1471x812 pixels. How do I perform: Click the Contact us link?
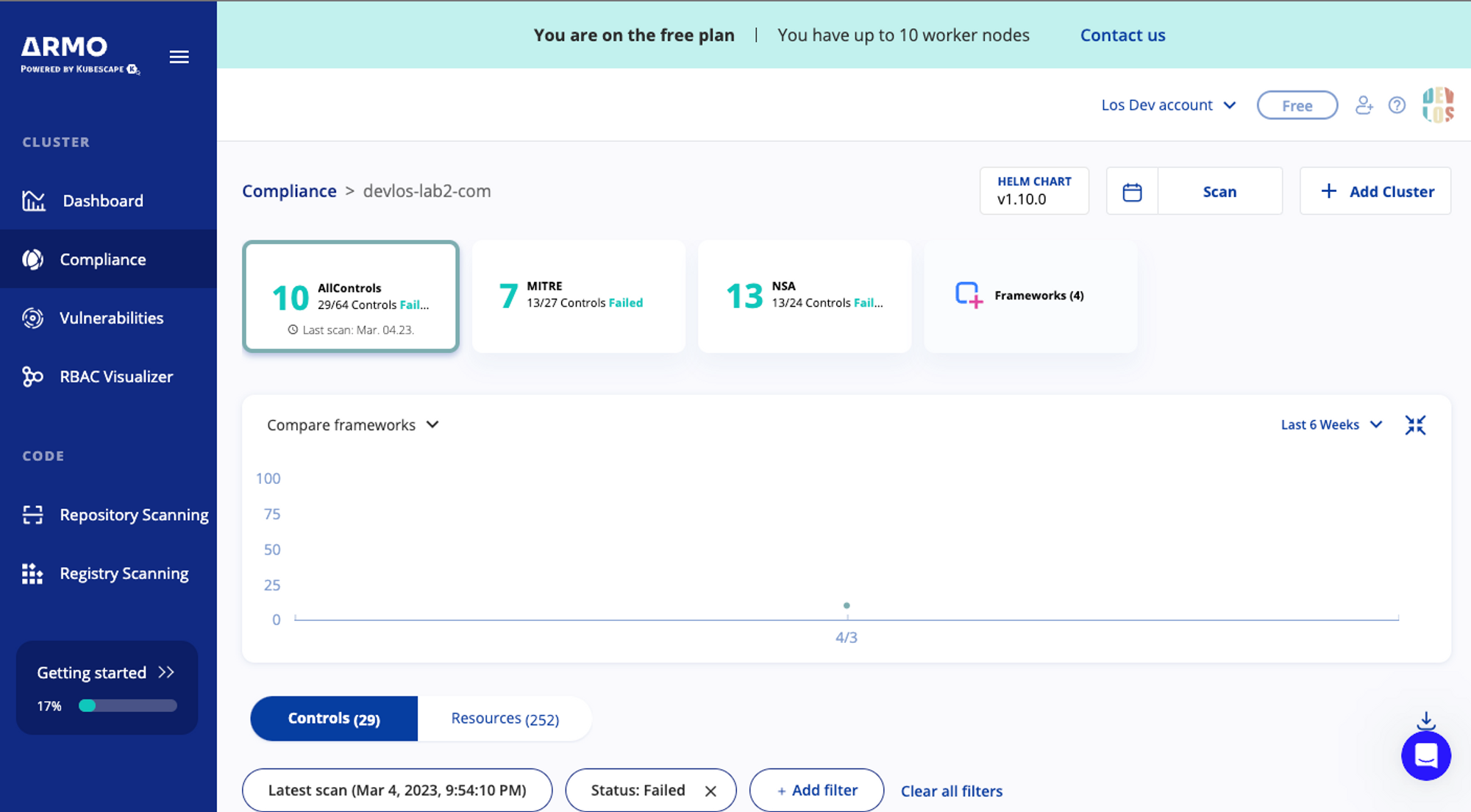1122,35
